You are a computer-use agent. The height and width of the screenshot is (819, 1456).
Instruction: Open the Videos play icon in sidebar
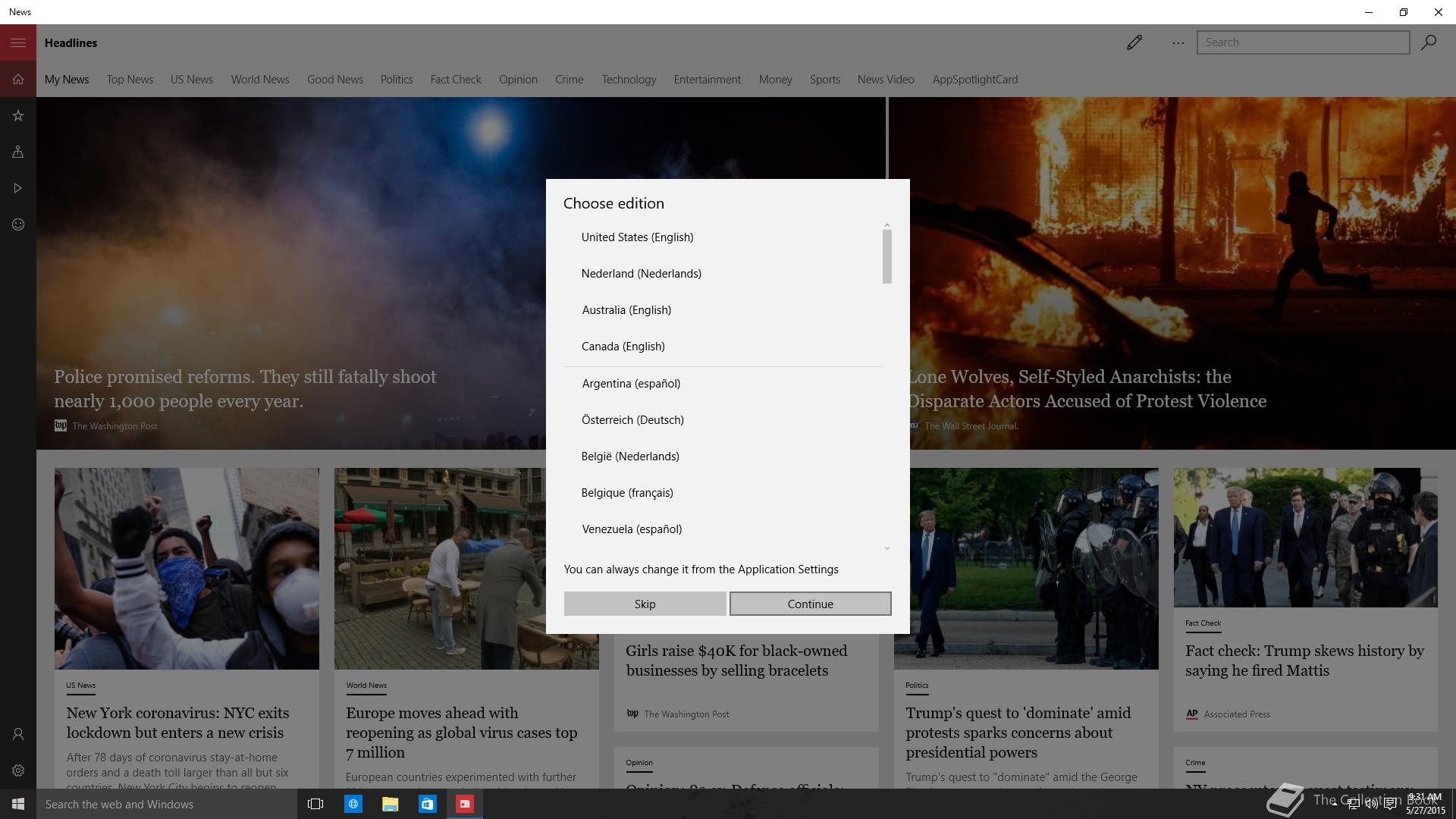(18, 188)
